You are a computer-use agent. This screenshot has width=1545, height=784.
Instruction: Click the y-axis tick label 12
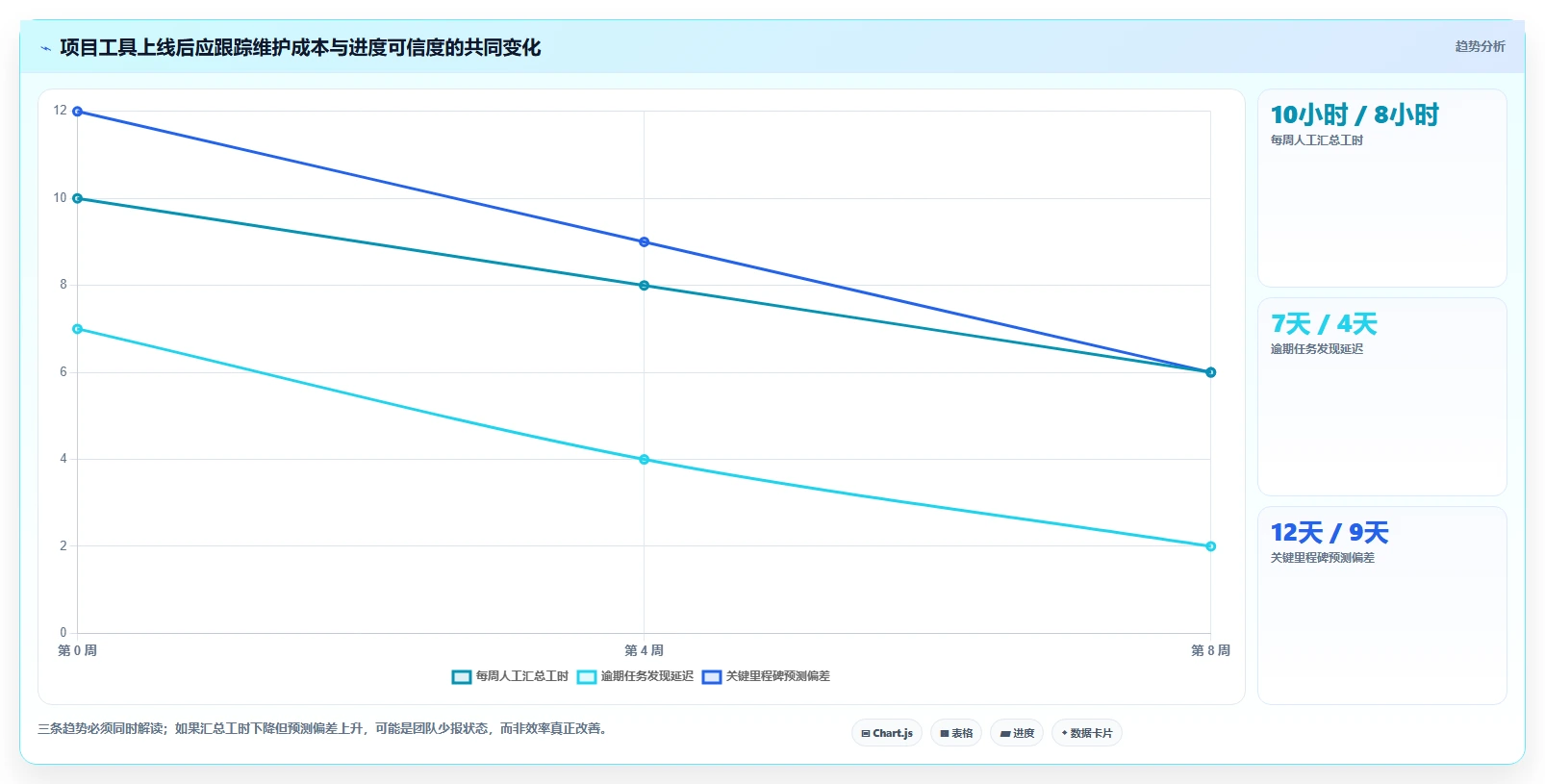click(x=60, y=111)
